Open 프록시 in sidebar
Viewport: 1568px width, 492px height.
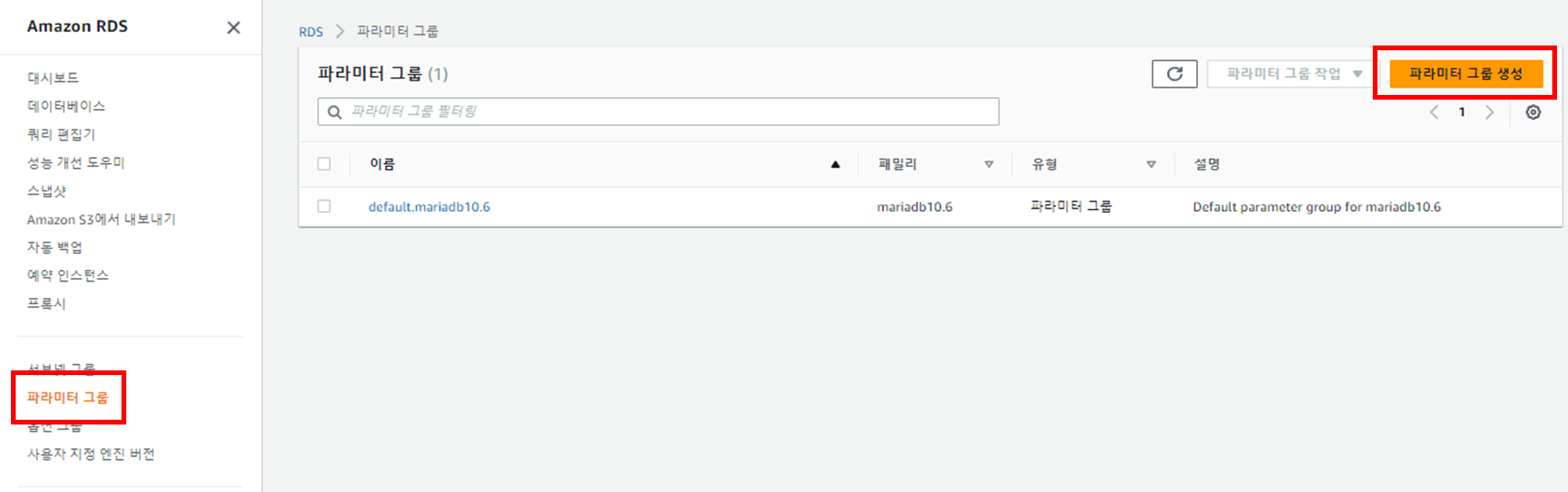[47, 304]
